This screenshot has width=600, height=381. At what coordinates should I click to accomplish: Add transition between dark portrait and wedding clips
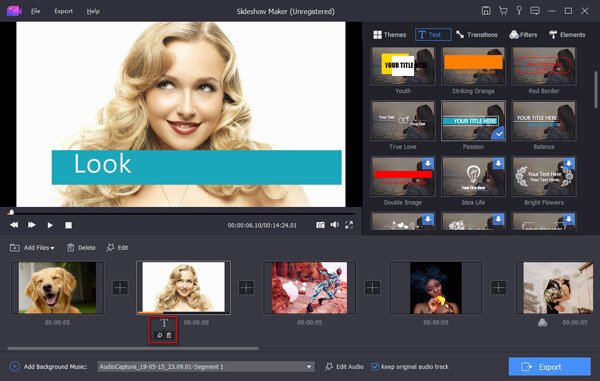click(x=498, y=287)
